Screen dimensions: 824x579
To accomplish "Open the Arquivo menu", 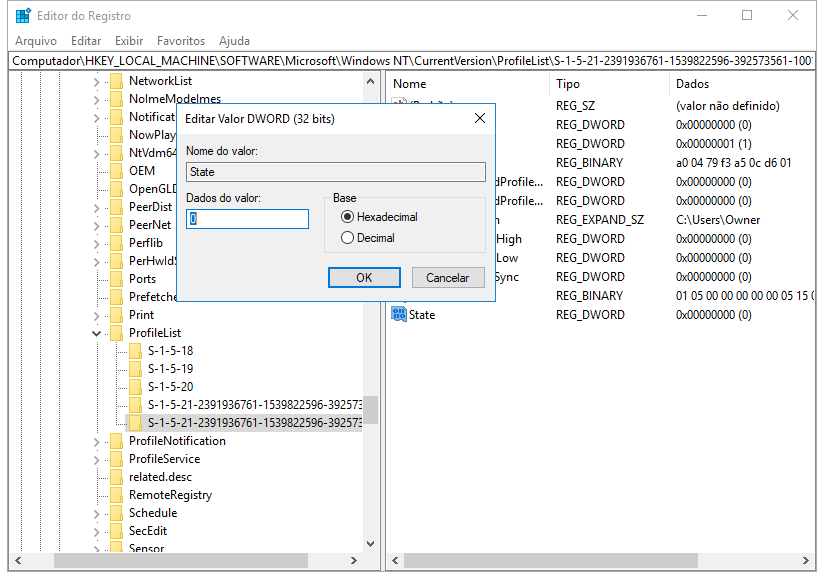I will (36, 41).
